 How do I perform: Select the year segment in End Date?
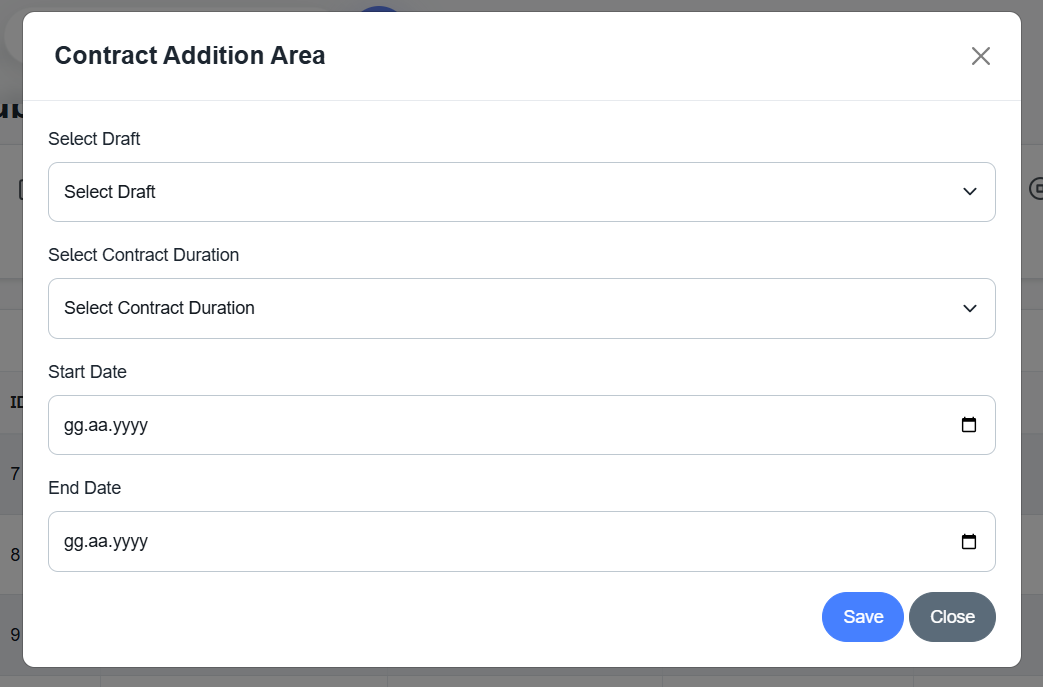pos(129,542)
